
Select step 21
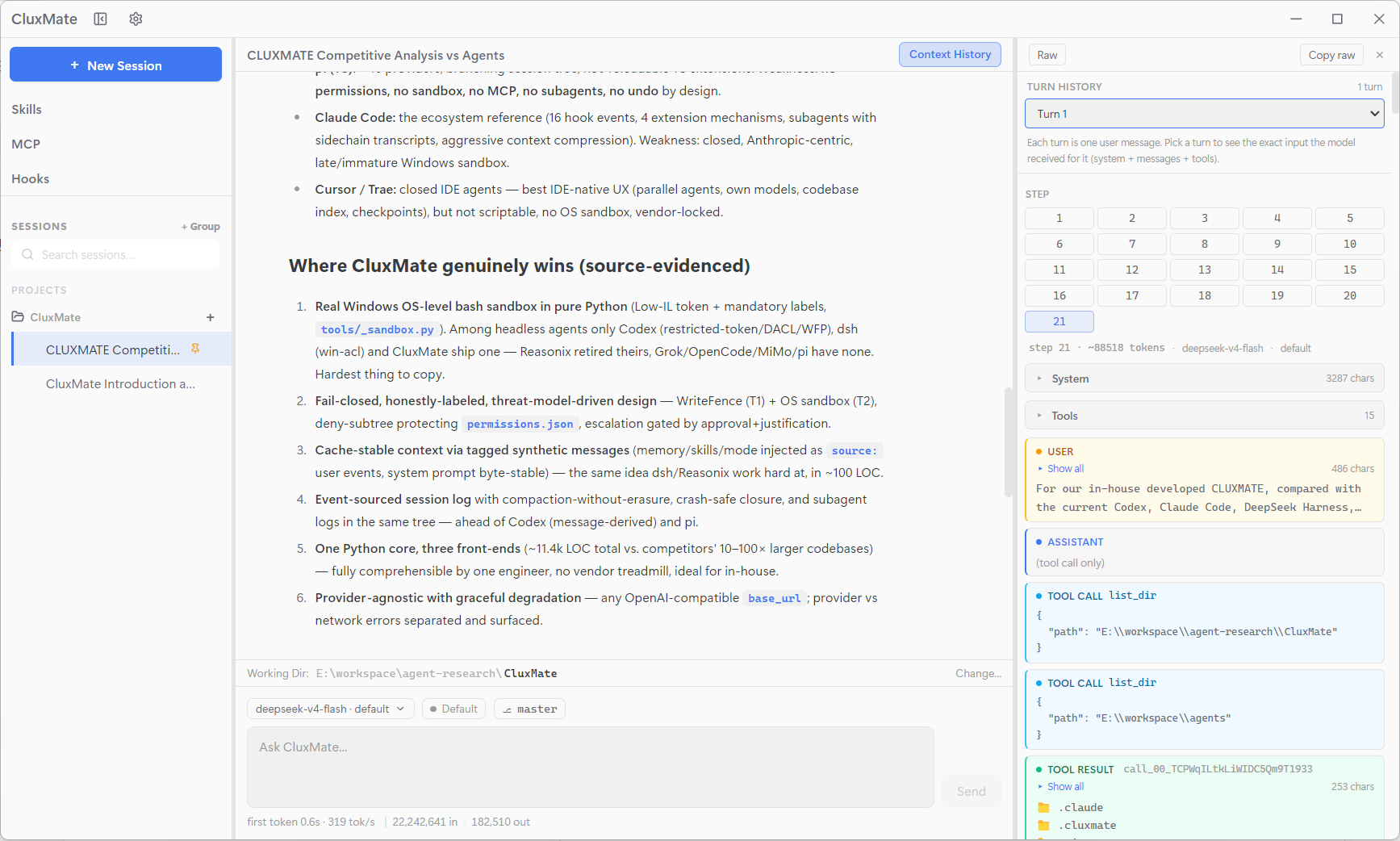pos(1059,321)
